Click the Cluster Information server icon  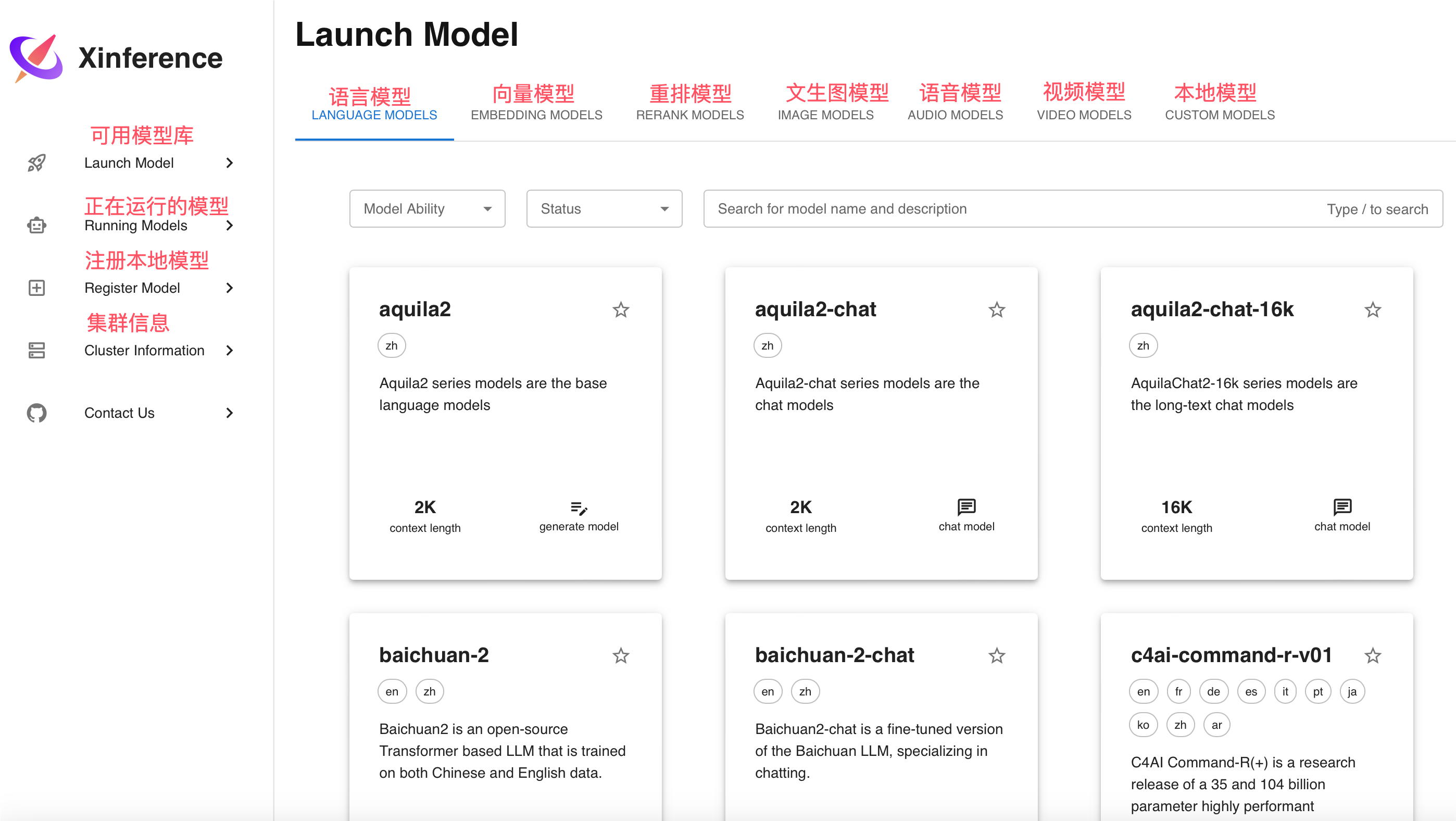37,350
